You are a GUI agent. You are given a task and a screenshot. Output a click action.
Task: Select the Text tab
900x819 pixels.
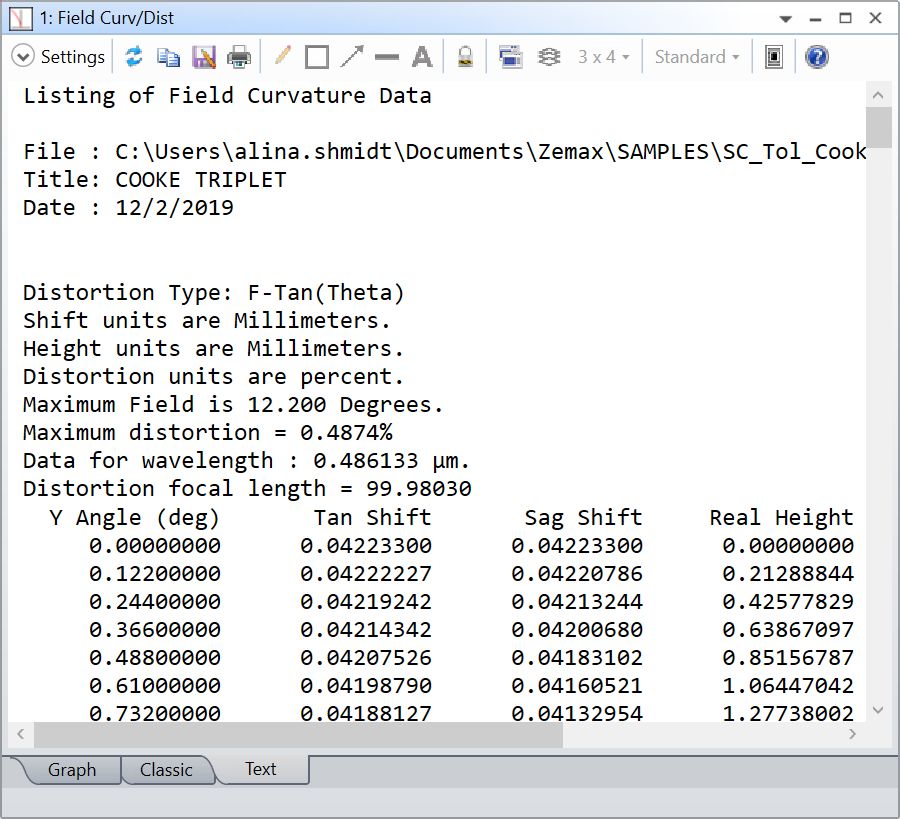pos(261,769)
